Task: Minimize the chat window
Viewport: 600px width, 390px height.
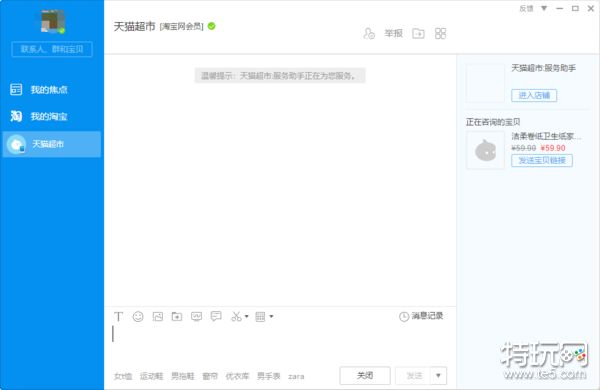Action: tap(559, 8)
